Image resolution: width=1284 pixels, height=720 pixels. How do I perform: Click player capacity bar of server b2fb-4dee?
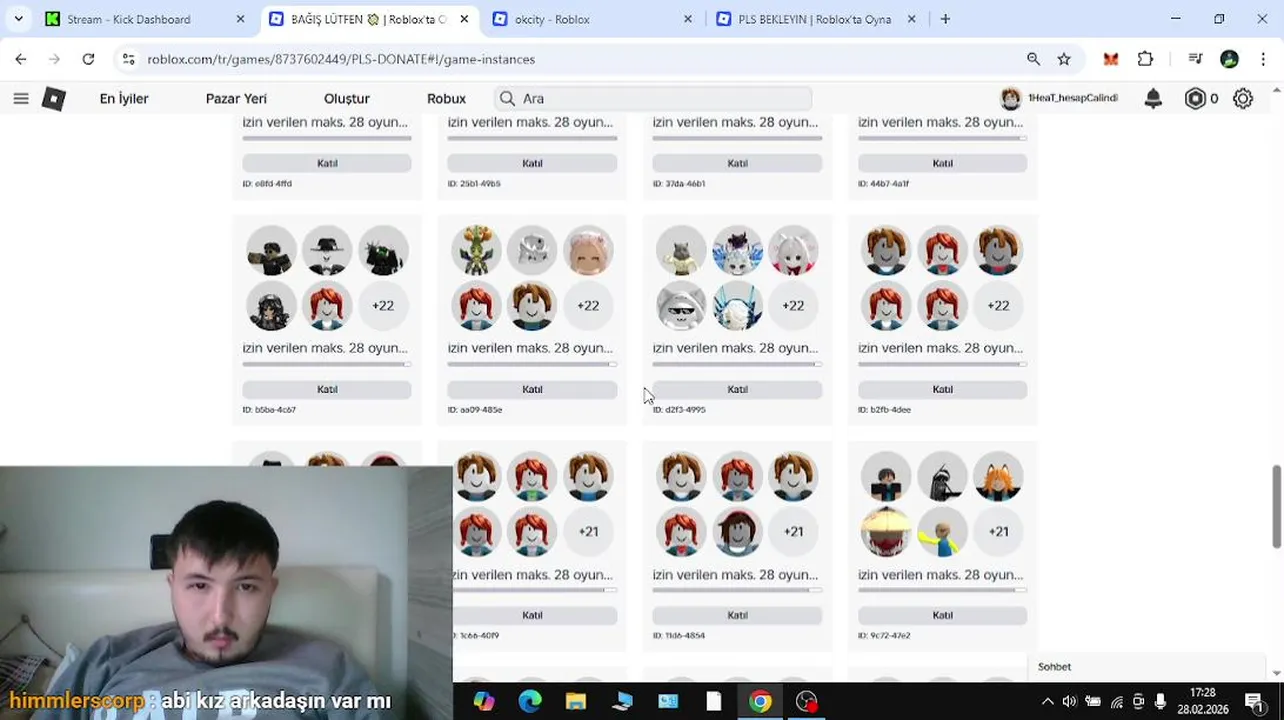pos(942,364)
